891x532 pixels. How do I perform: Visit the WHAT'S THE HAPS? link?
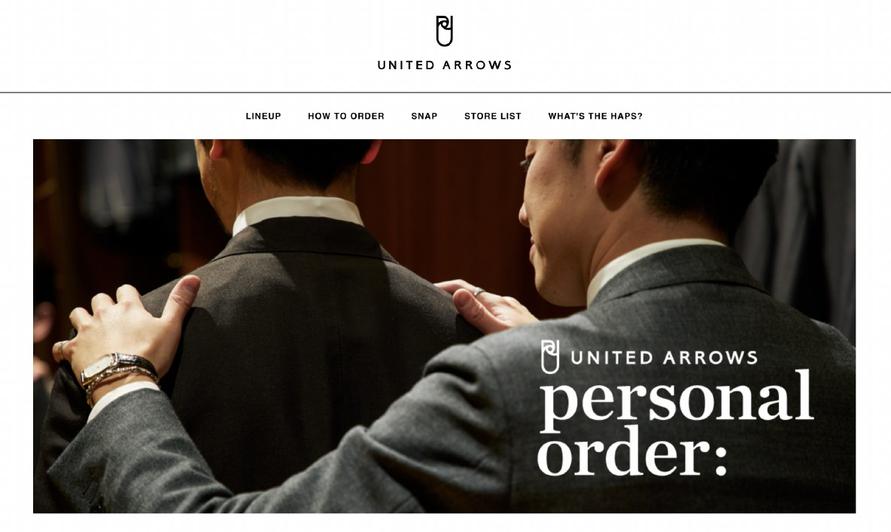click(596, 116)
